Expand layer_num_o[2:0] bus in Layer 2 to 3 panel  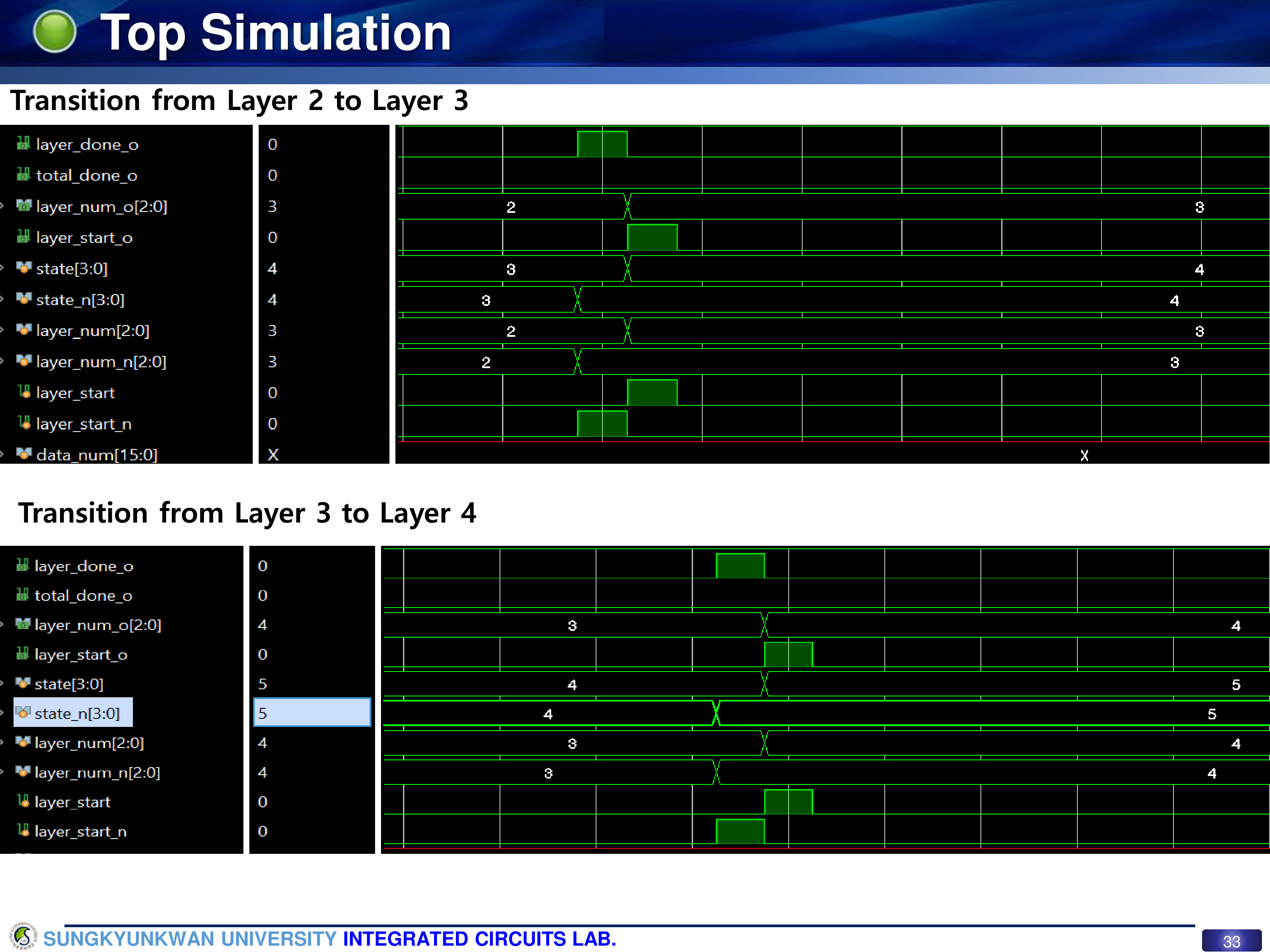(2, 206)
